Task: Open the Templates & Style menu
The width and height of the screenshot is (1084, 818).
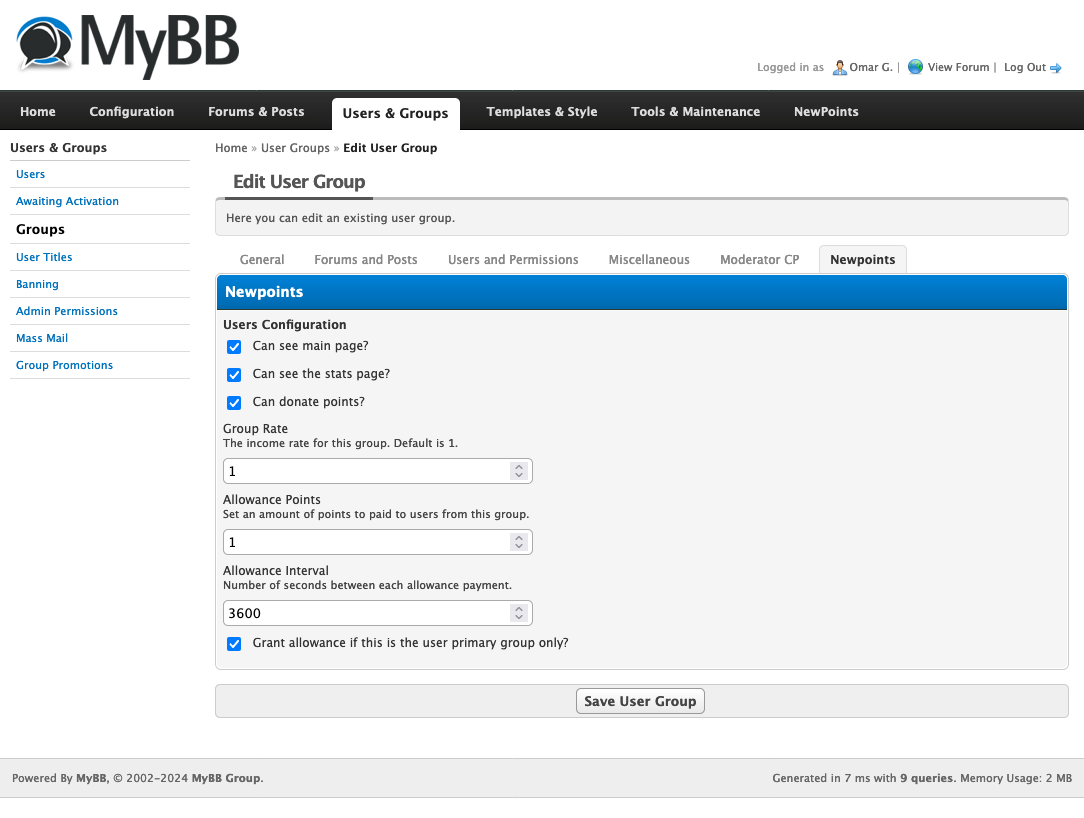Action: (x=541, y=112)
